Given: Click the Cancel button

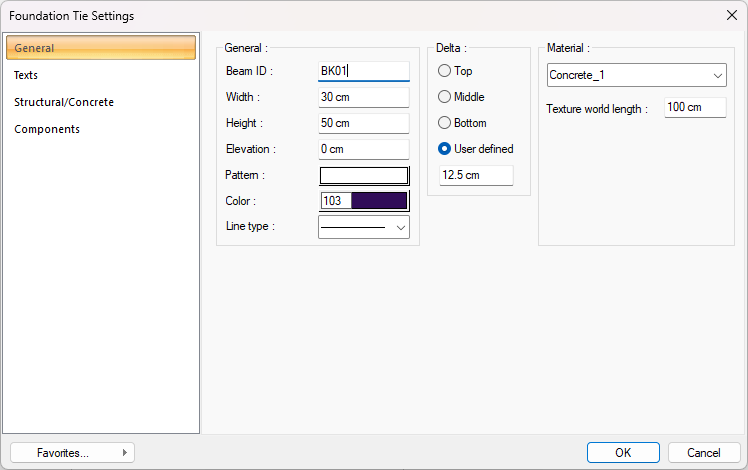Looking at the screenshot, I should coord(703,453).
